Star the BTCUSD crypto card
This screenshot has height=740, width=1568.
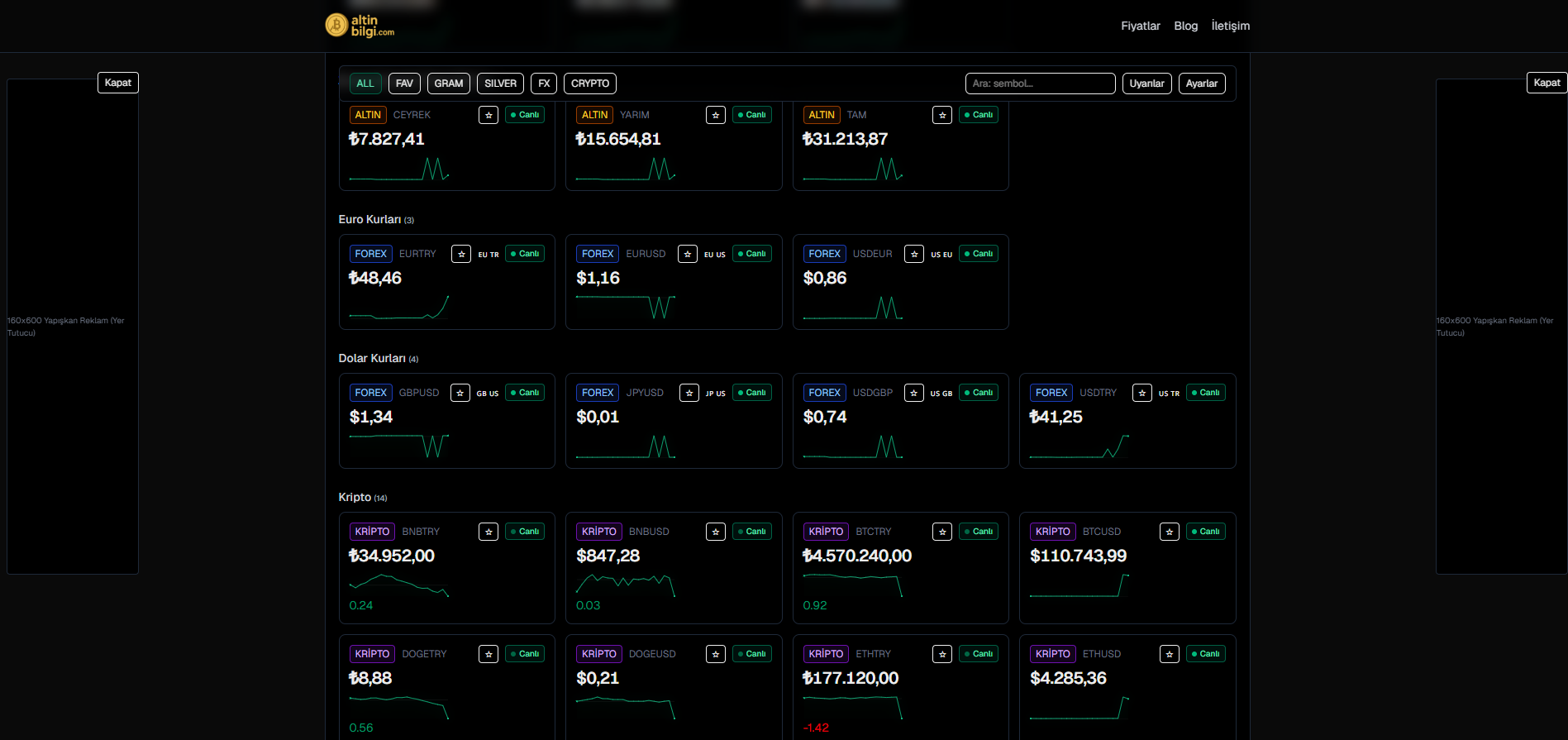tap(1170, 532)
